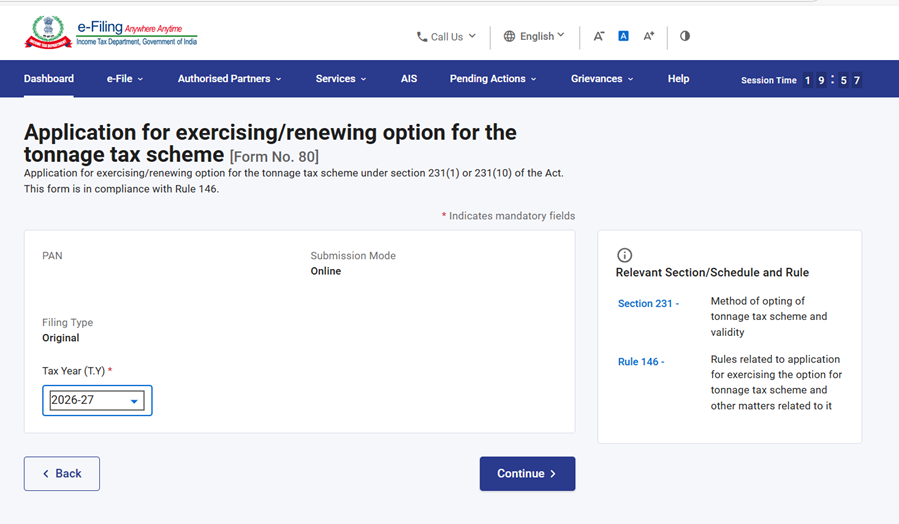899x524 pixels.
Task: Expand the e-File menu
Action: [x=125, y=79]
